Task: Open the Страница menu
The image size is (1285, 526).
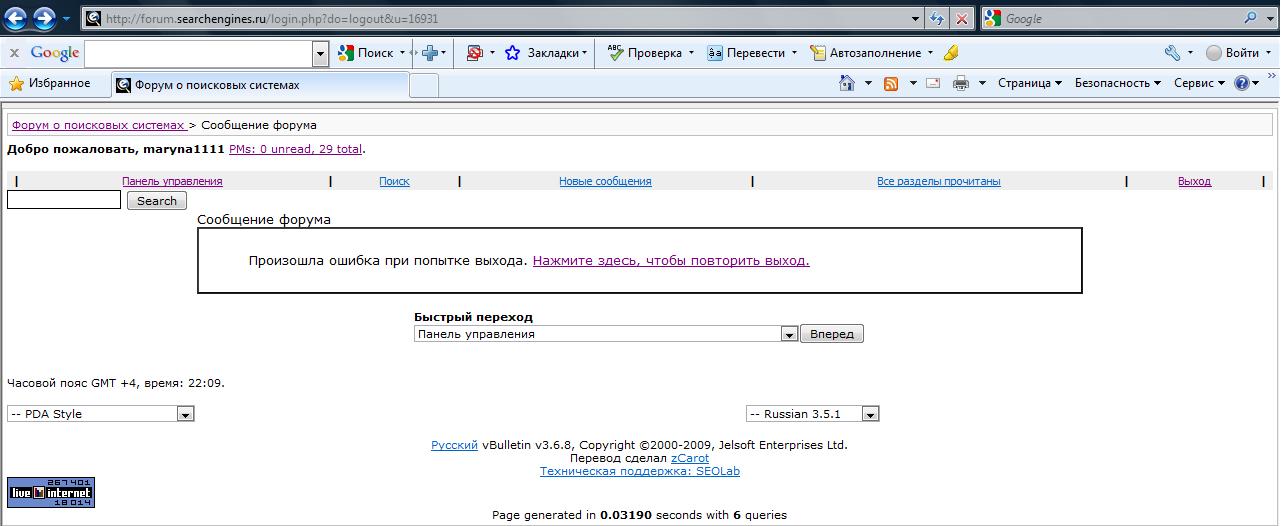Action: click(x=1029, y=84)
